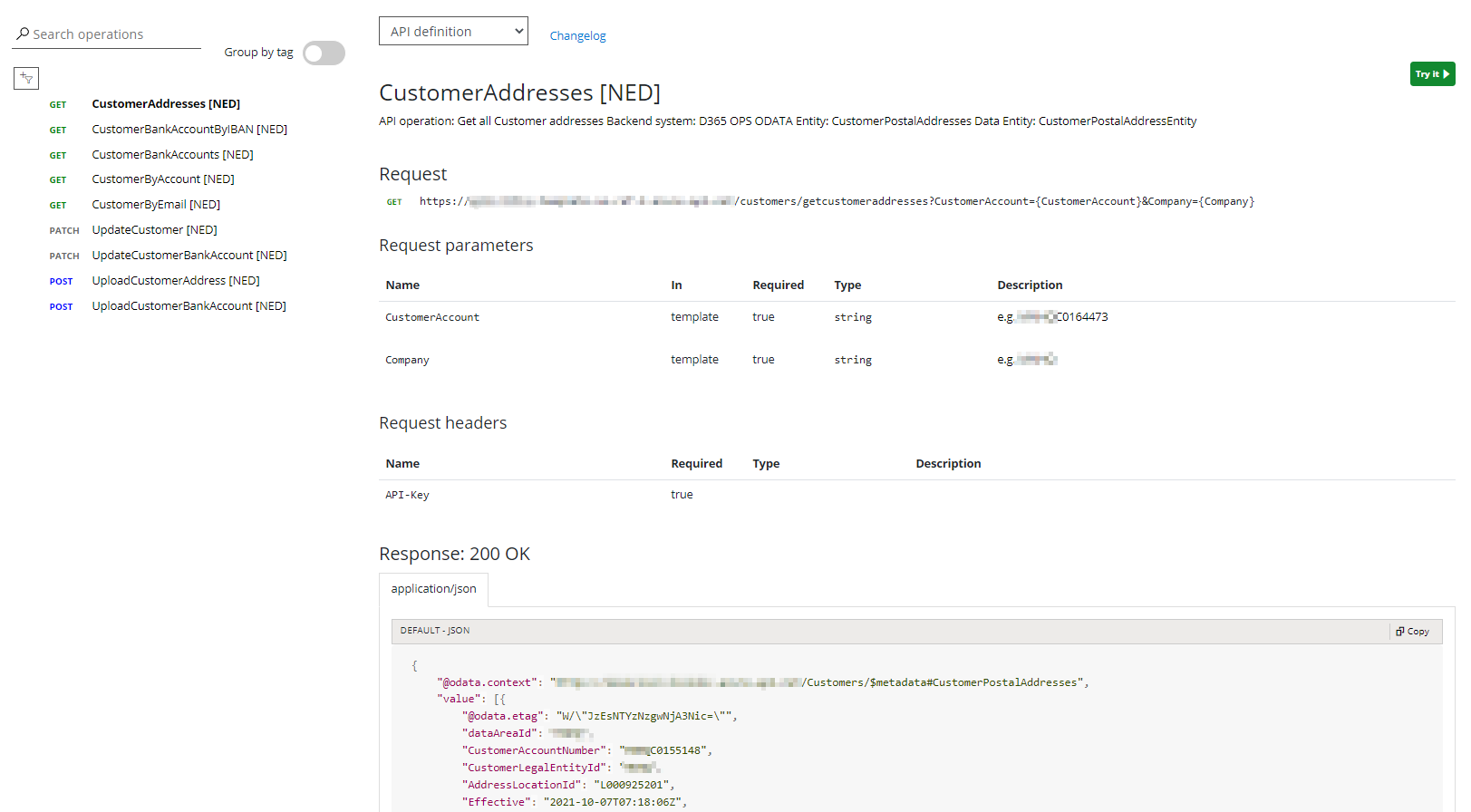
Task: Select CustomerByEmail [NED] operation
Action: [x=156, y=205]
